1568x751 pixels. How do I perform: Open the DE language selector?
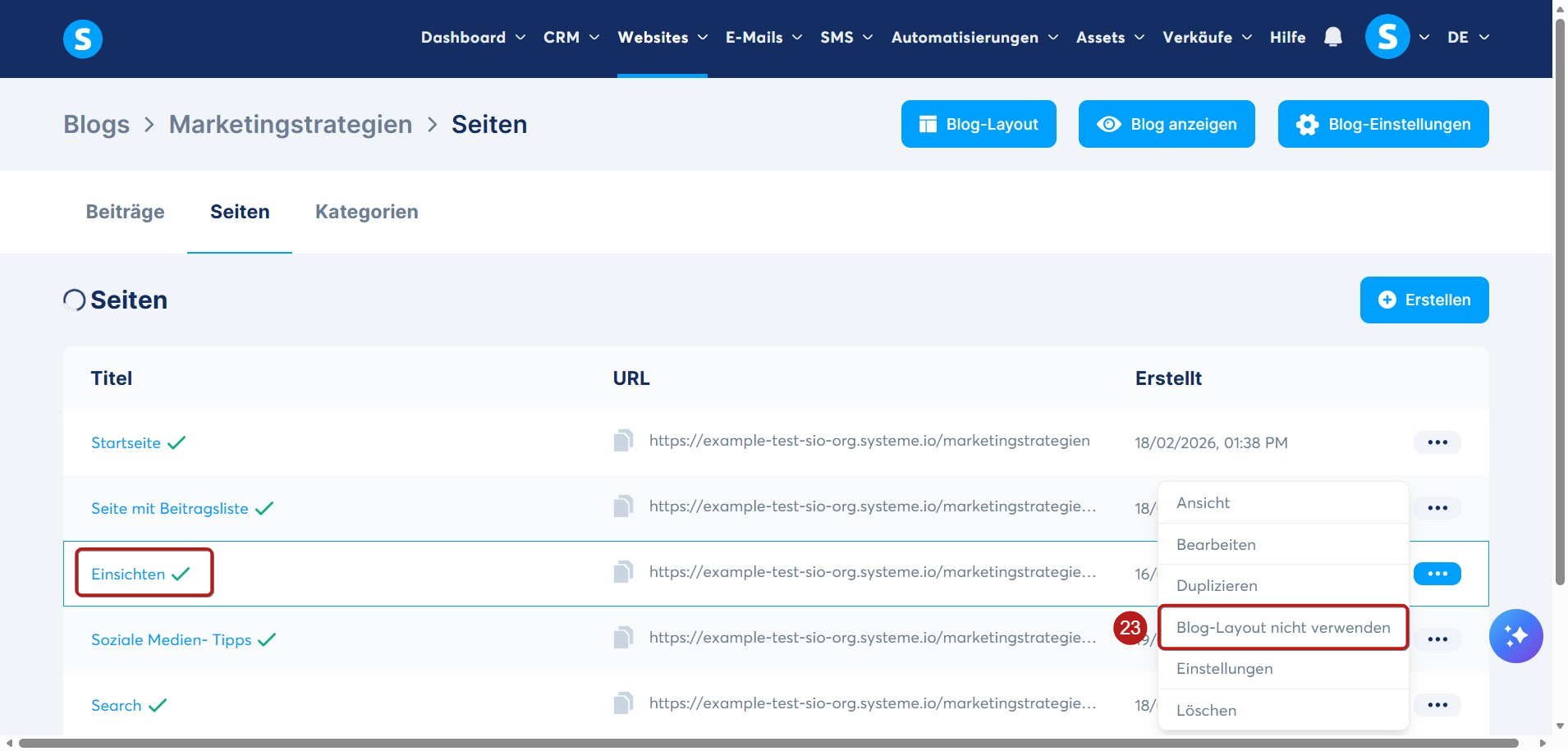[1468, 38]
